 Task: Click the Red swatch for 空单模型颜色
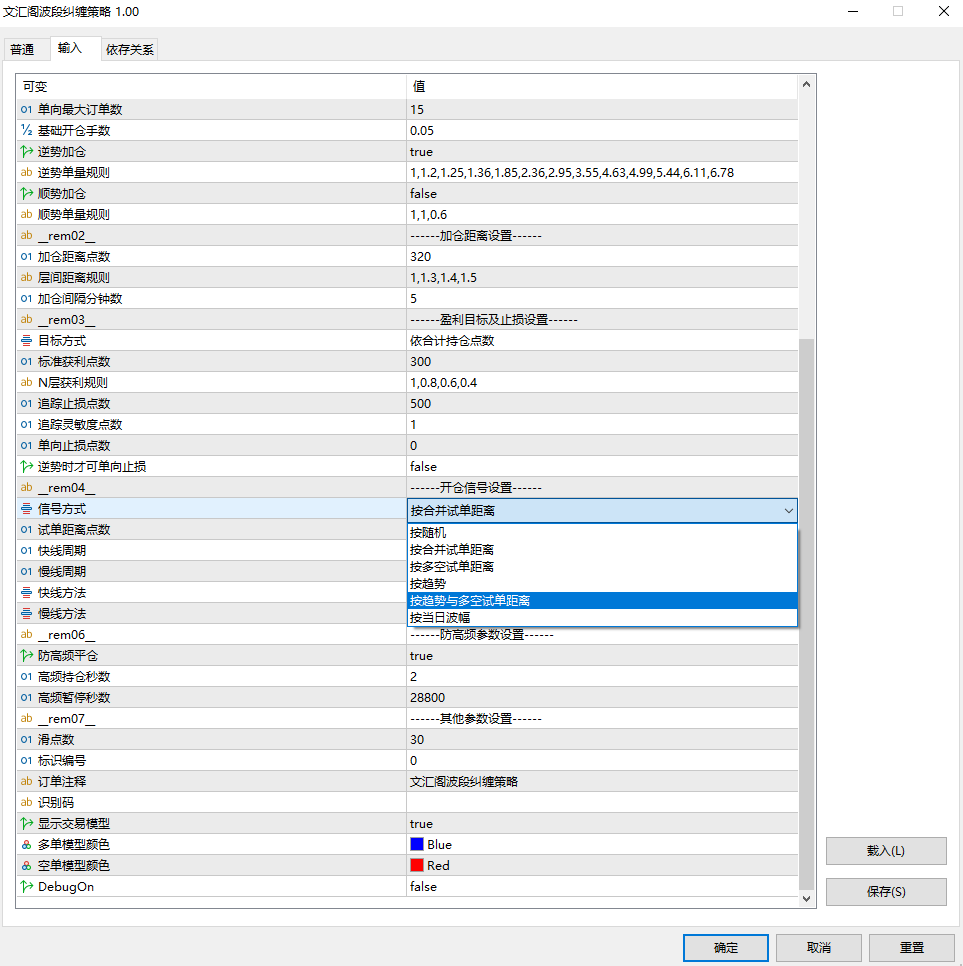click(x=417, y=866)
